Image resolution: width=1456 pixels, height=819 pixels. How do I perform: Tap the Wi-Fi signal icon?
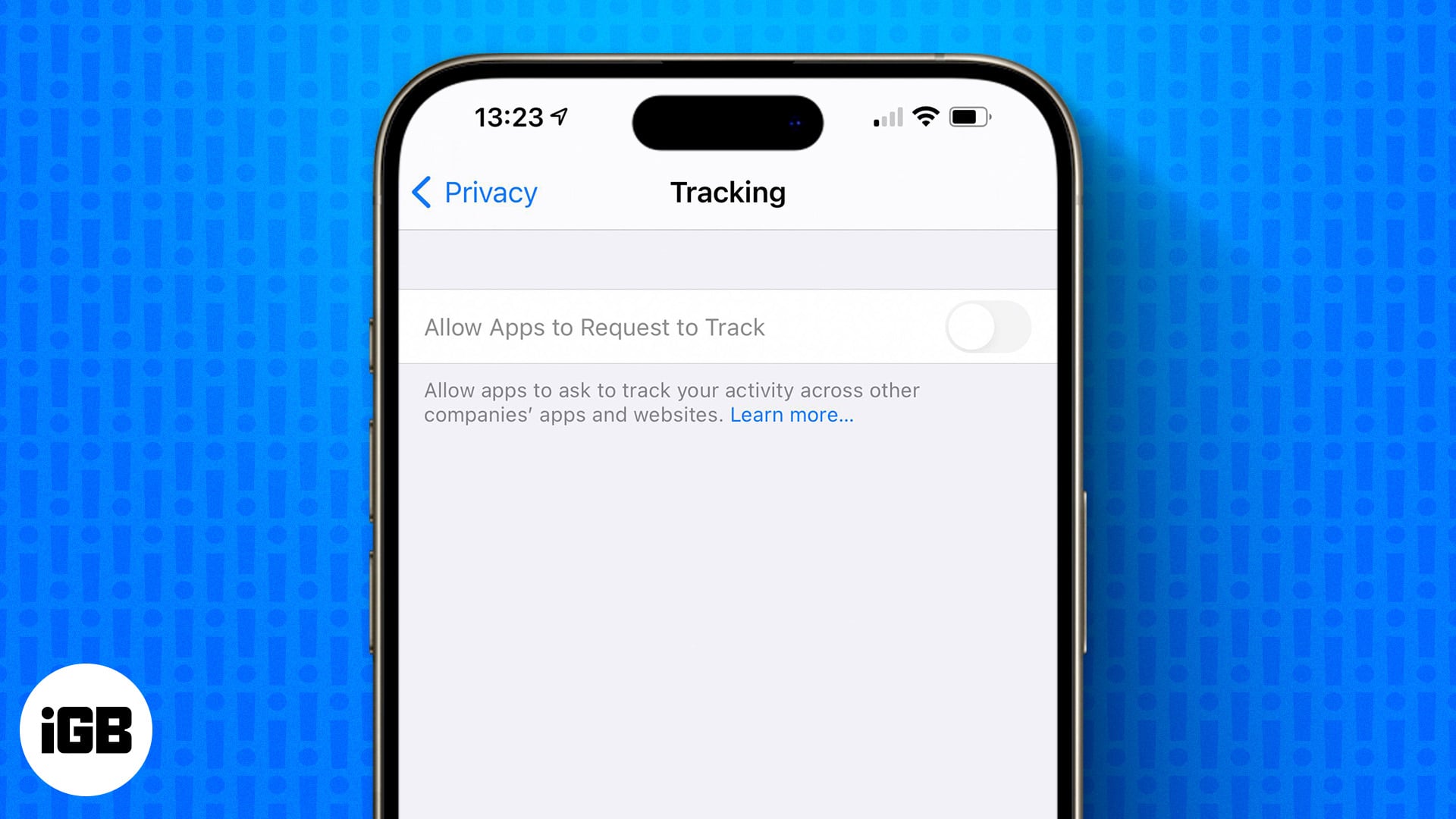click(924, 118)
